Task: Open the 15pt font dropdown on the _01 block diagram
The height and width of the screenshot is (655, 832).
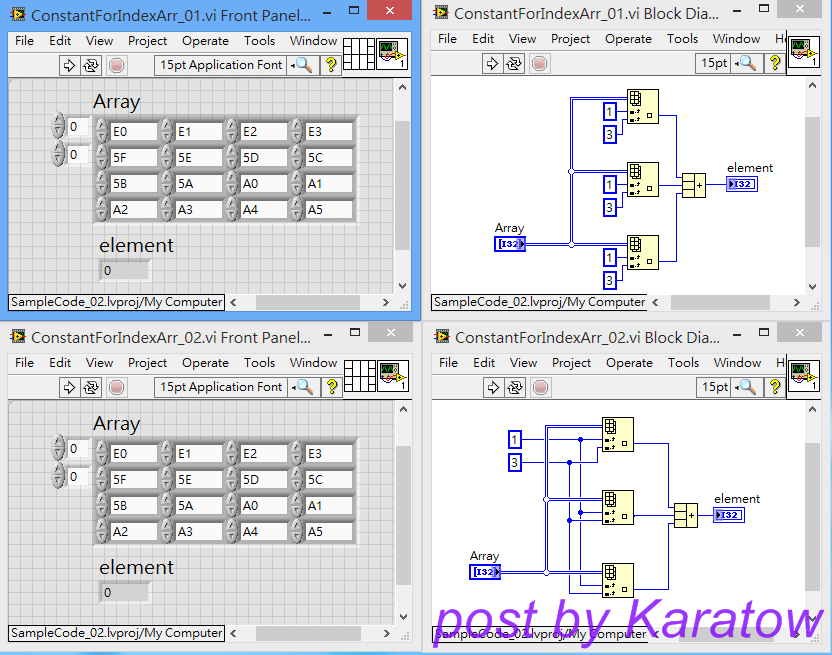Action: click(x=713, y=63)
